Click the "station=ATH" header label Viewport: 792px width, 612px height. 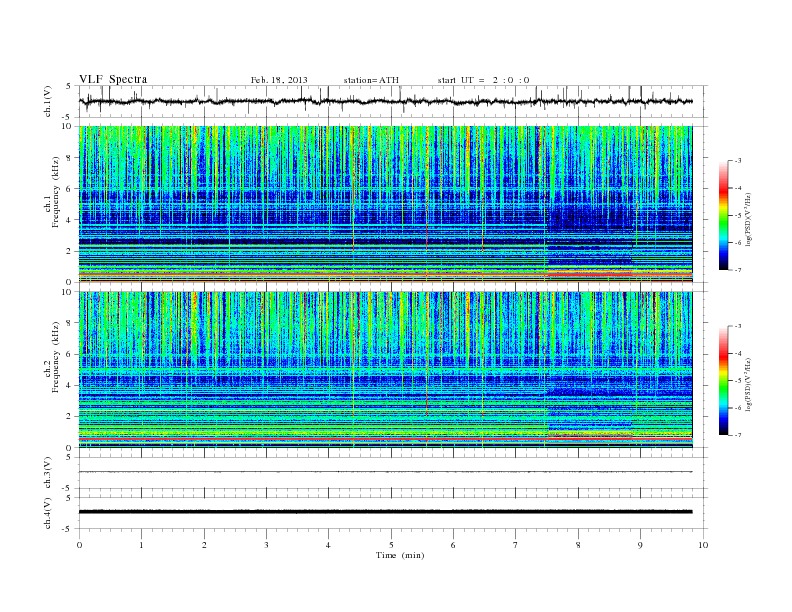(x=371, y=80)
